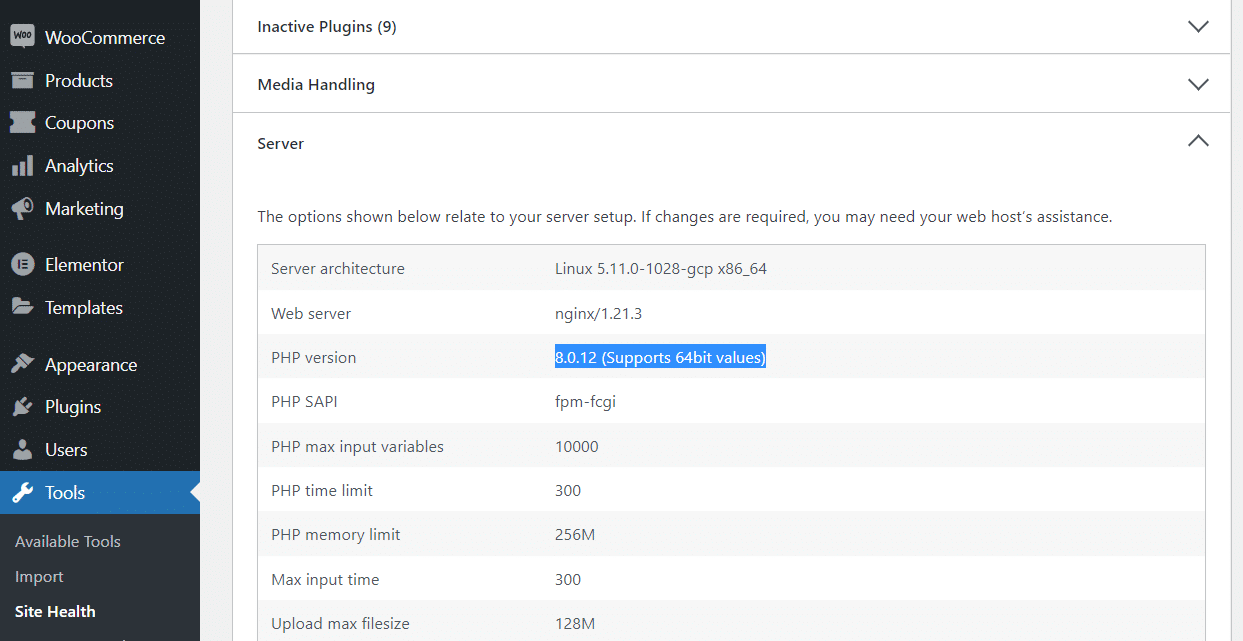Open the WooCommerce menu item

click(x=105, y=38)
